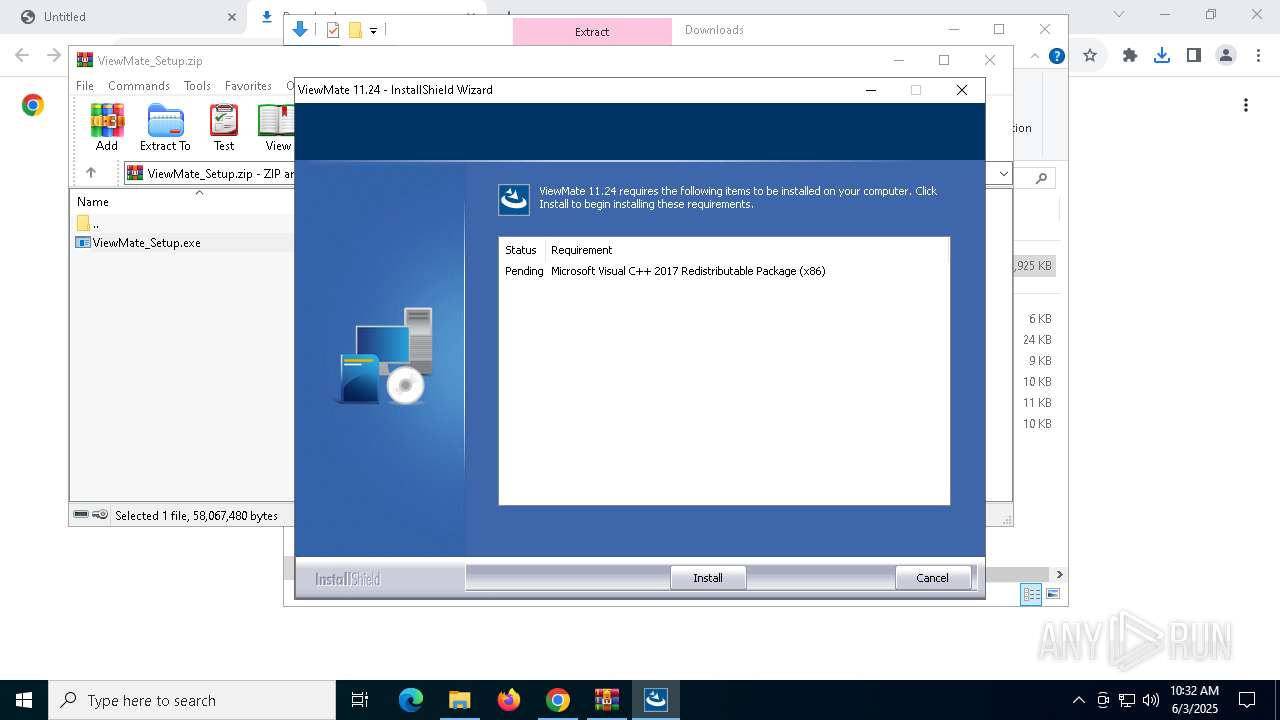Screen dimensions: 1280x720
Task: Open Chrome downloads icon
Action: pyautogui.click(x=1161, y=56)
